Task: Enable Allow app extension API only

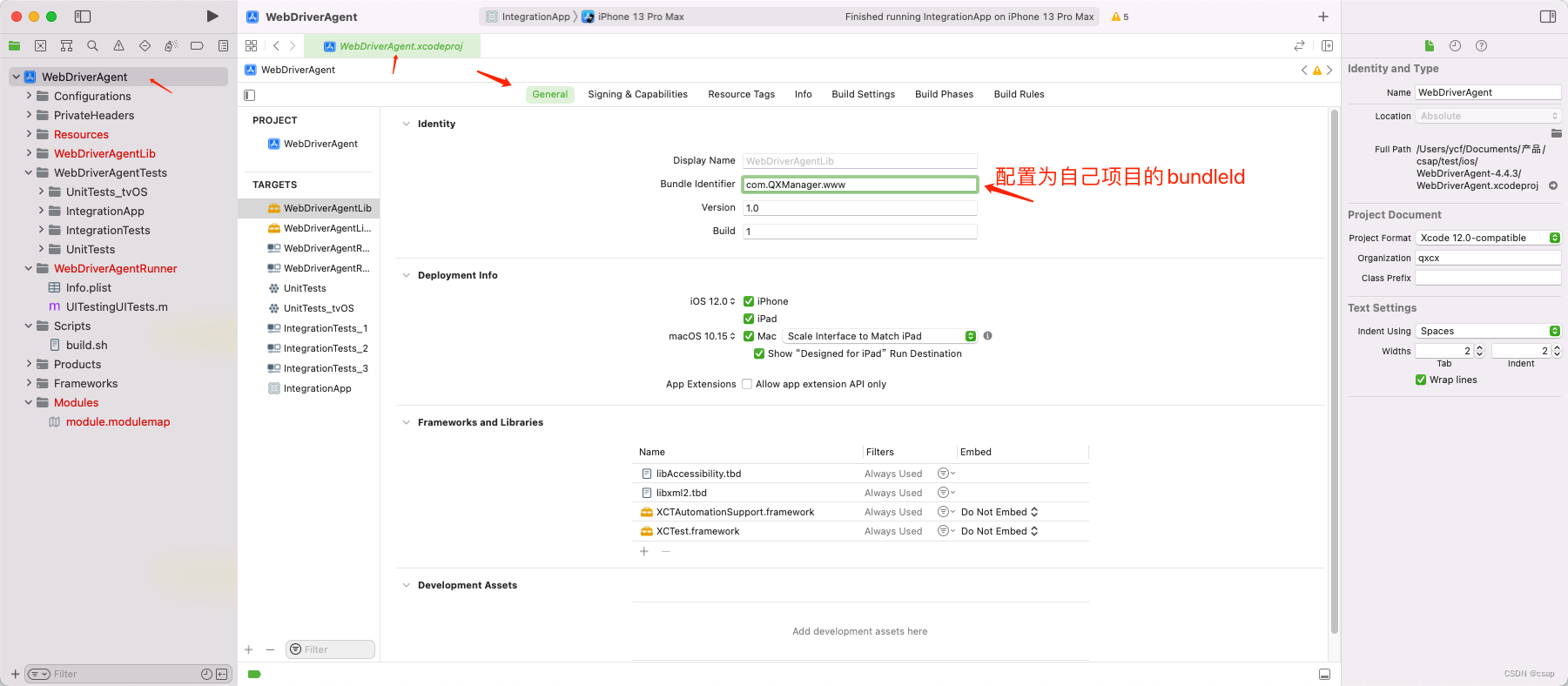Action: point(747,384)
